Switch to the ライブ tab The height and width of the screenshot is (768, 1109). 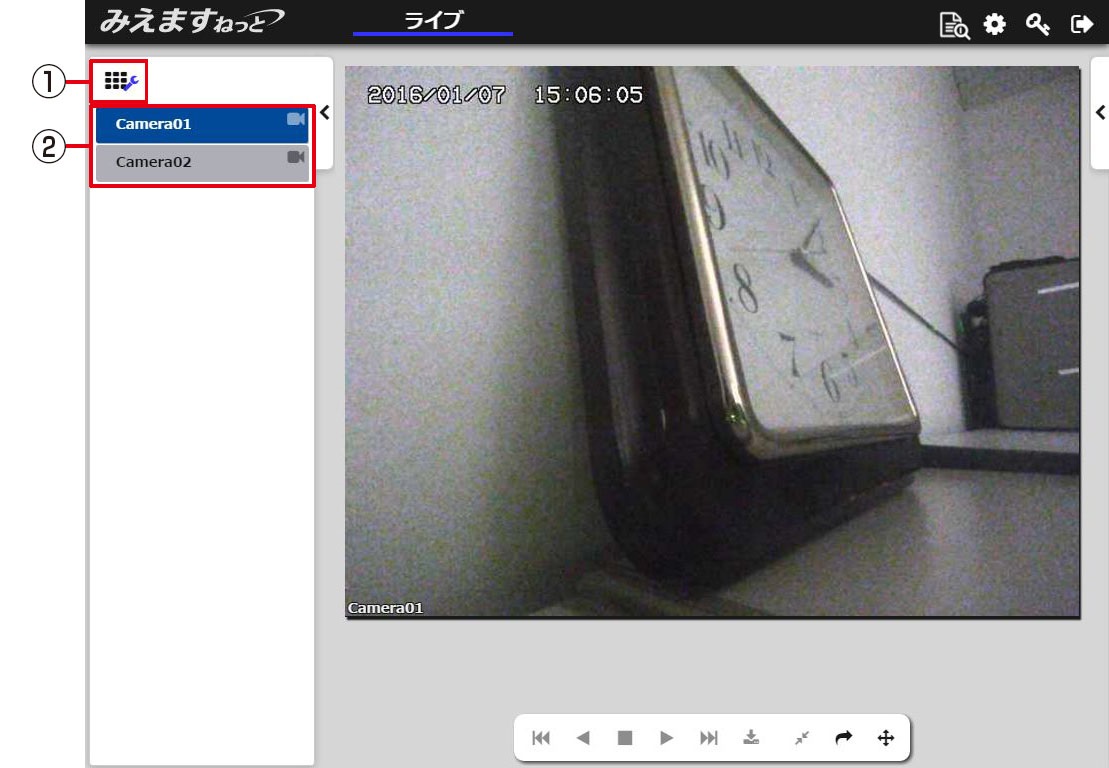[433, 21]
